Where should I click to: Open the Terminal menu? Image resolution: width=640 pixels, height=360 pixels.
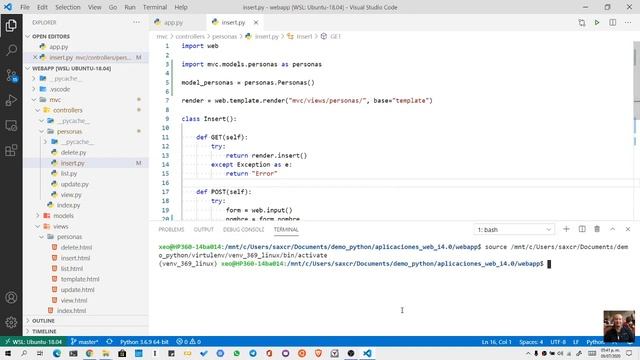click(x=155, y=7)
